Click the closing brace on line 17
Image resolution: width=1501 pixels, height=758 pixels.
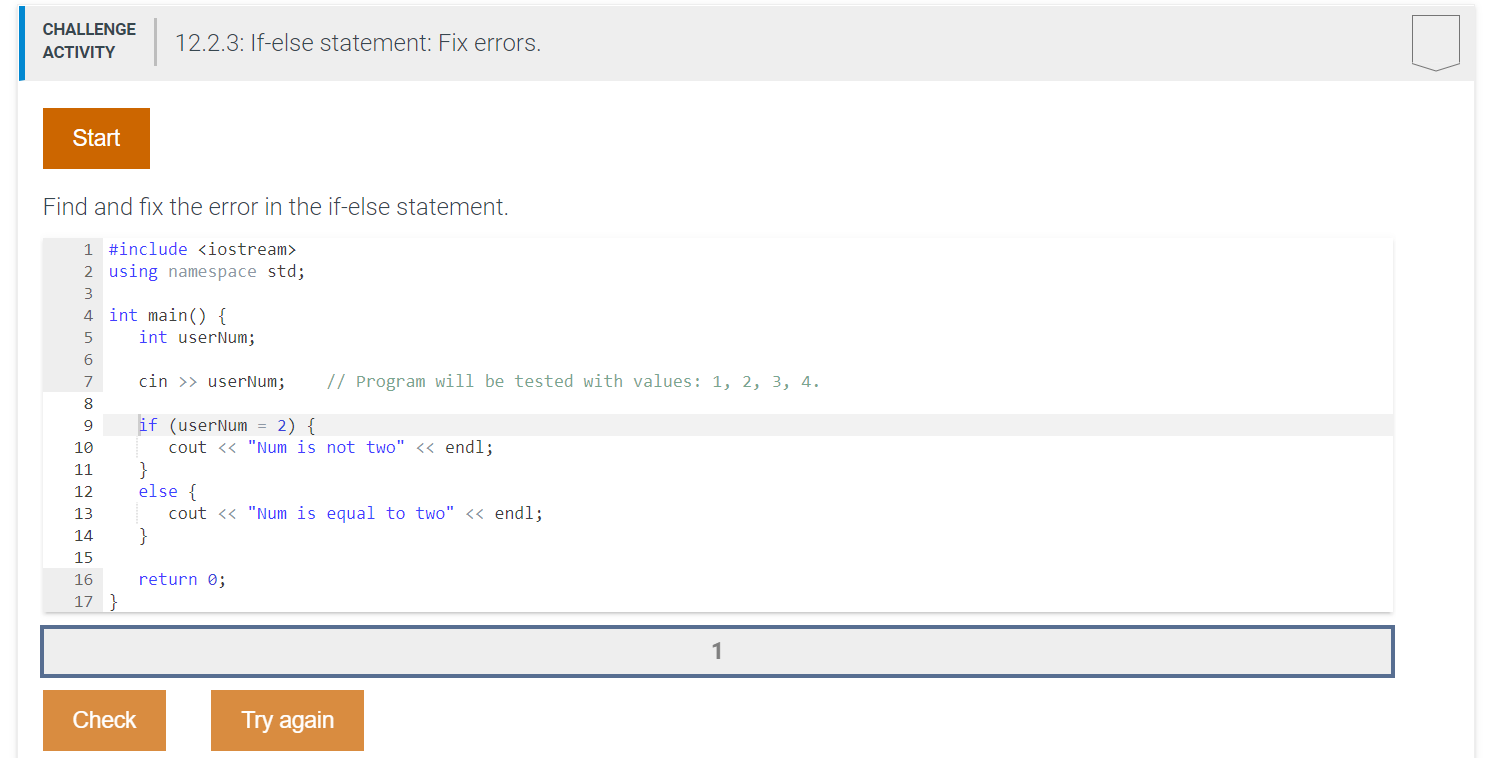pyautogui.click(x=112, y=601)
